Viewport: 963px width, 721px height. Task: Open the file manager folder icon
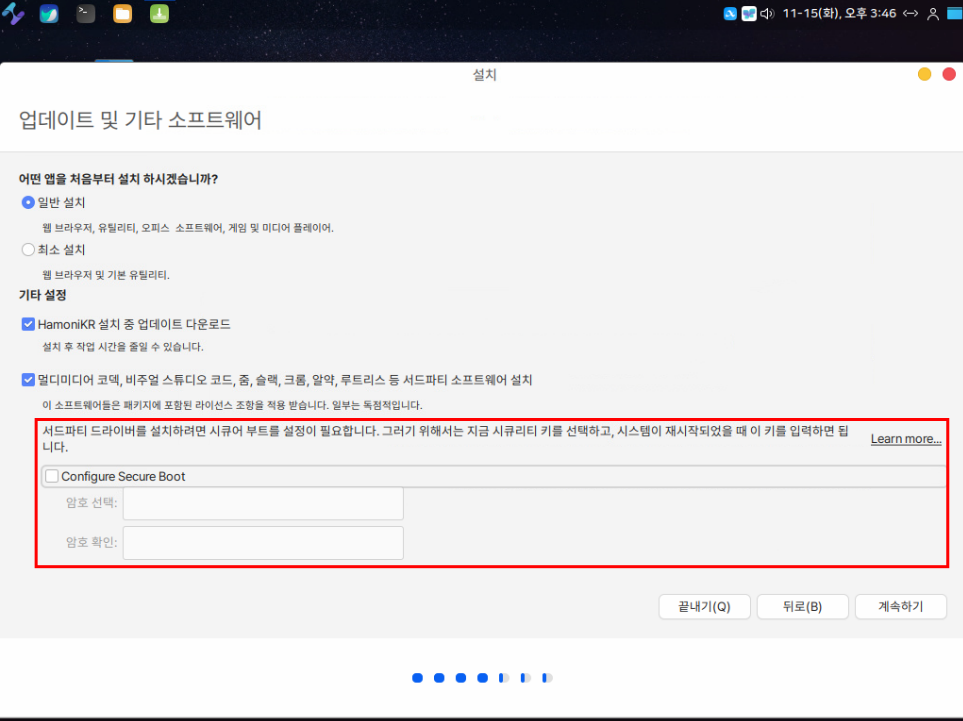(122, 14)
